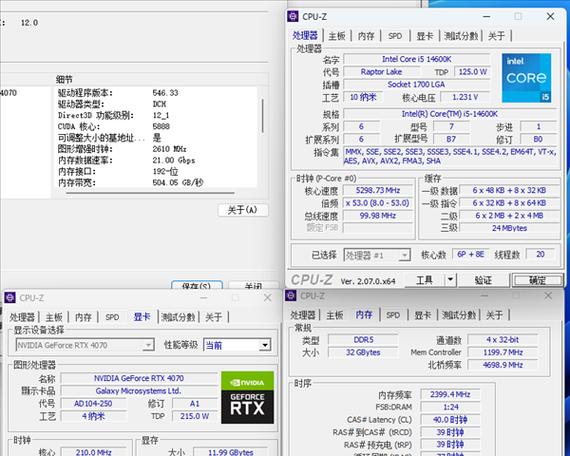This screenshot has height=456, width=570.
Task: Click the CAS# Latency 40.0 时钟 value
Action: [x=450, y=420]
